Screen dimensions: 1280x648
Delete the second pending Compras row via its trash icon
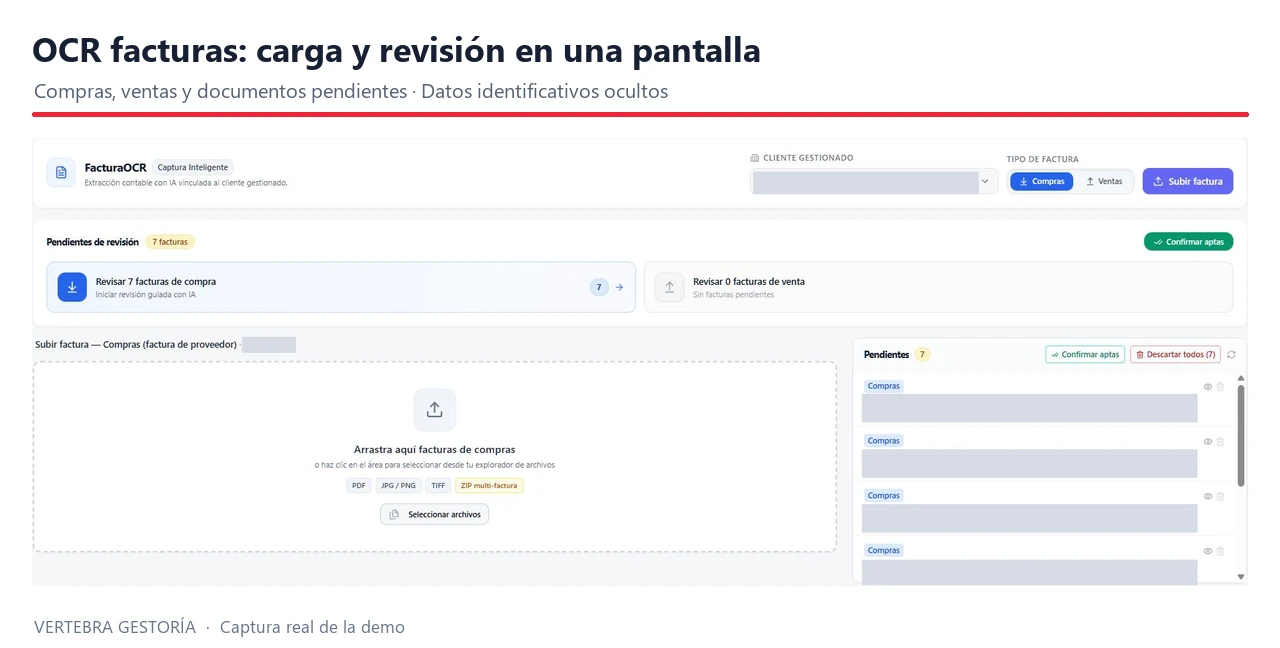1220,441
